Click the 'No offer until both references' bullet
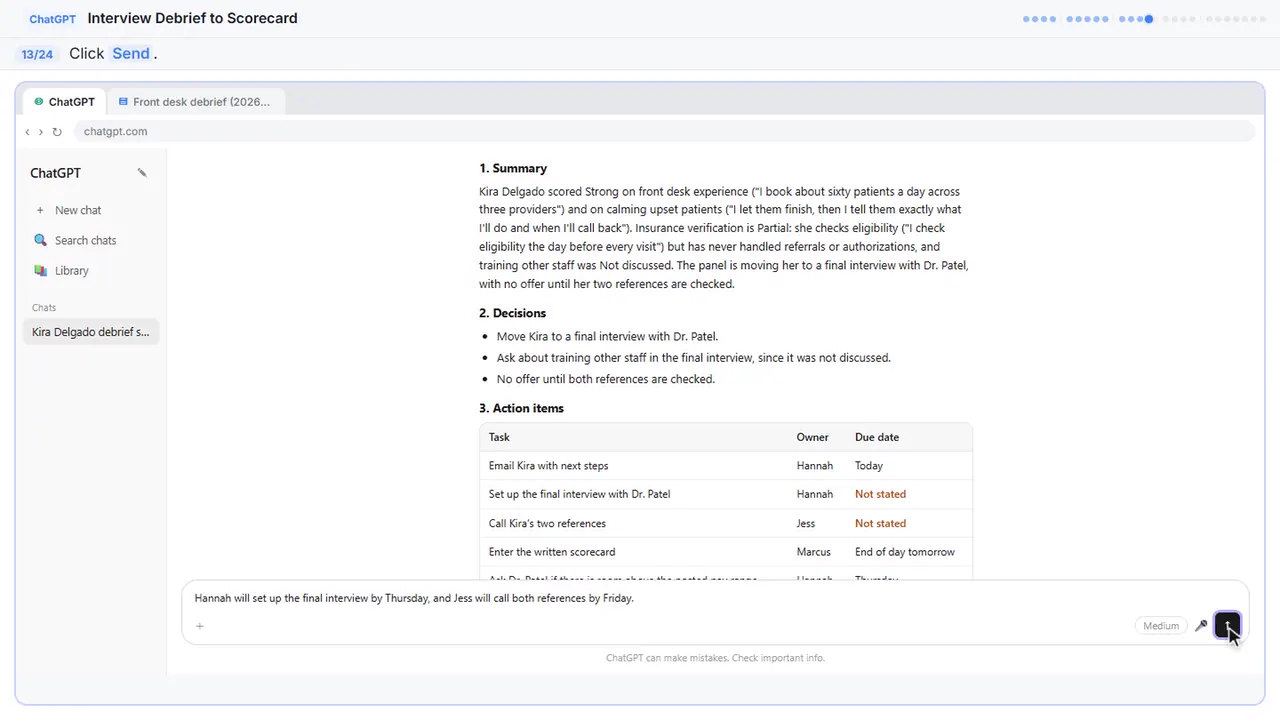This screenshot has height=720, width=1280. pyautogui.click(x=606, y=379)
